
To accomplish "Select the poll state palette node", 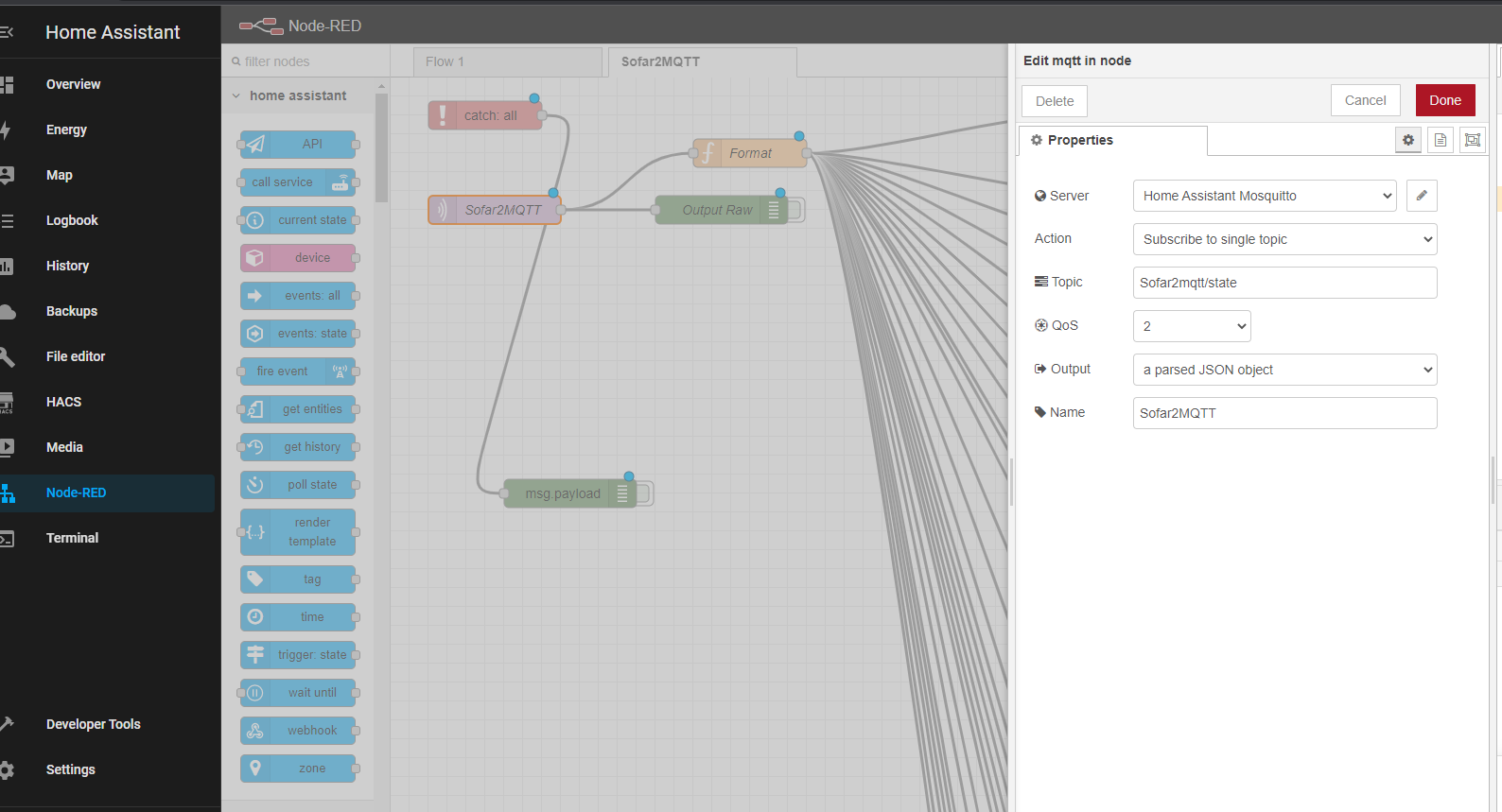I will point(298,485).
